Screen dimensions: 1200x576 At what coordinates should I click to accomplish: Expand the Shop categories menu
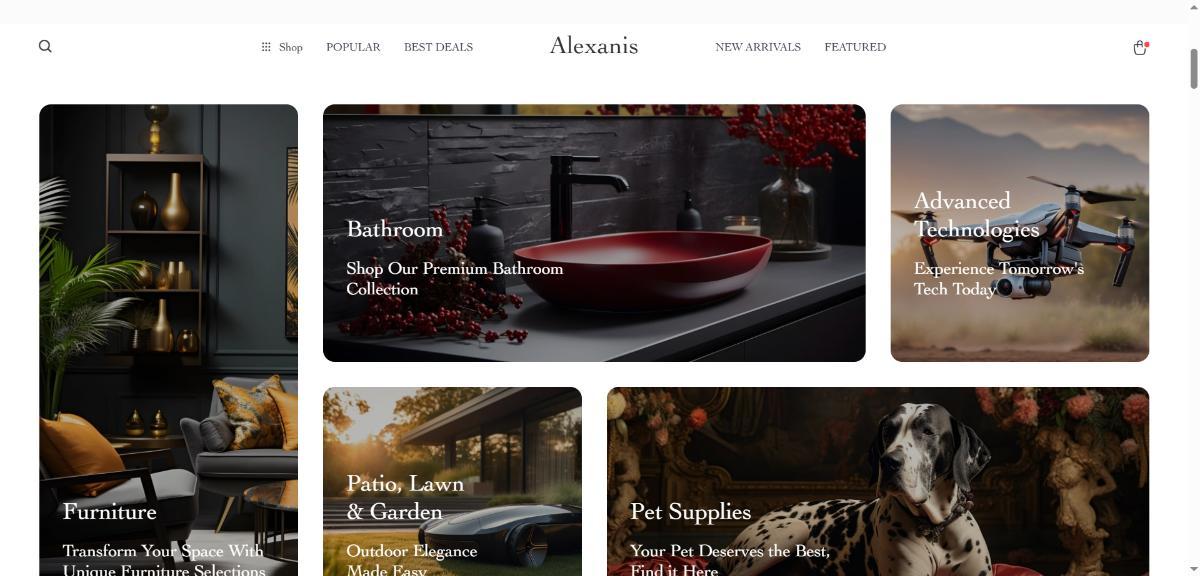282,47
